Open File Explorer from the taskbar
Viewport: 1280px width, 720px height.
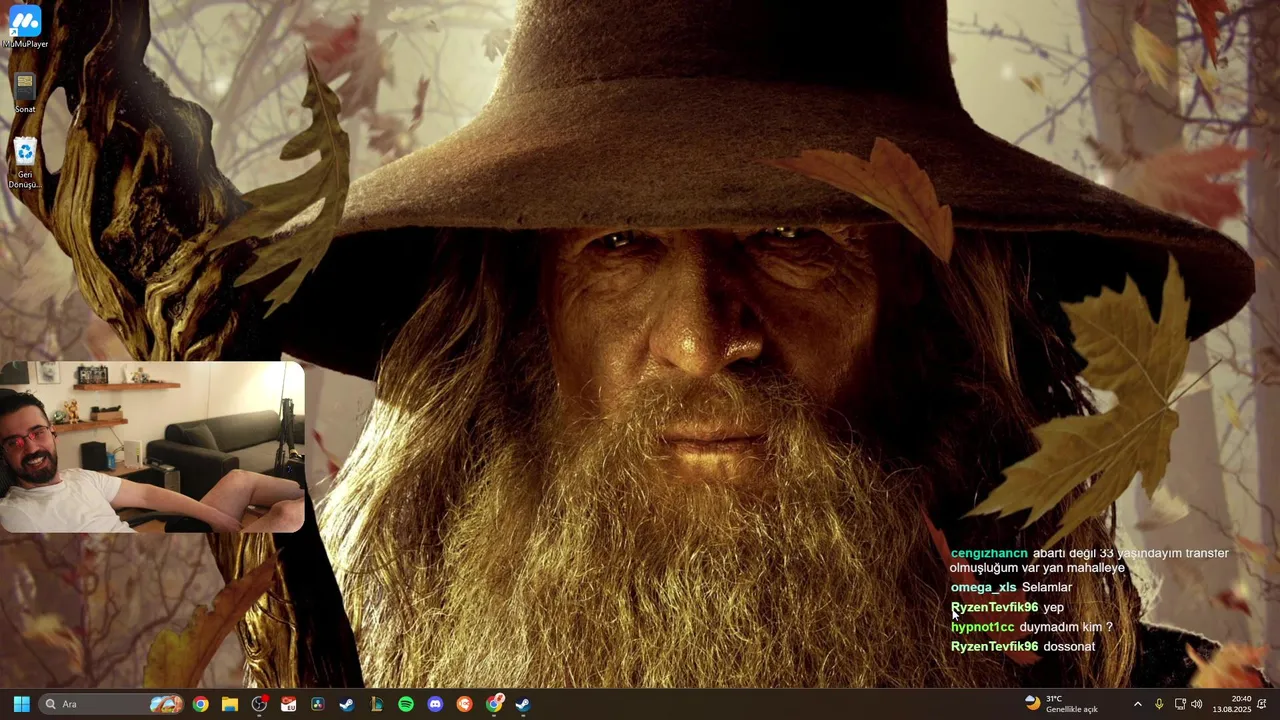click(230, 704)
